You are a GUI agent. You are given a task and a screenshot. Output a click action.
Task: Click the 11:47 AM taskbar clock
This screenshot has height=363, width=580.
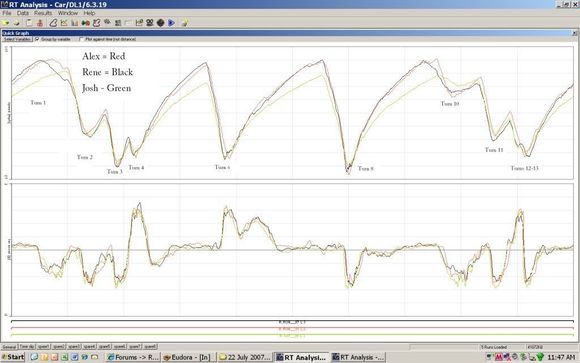[561, 357]
